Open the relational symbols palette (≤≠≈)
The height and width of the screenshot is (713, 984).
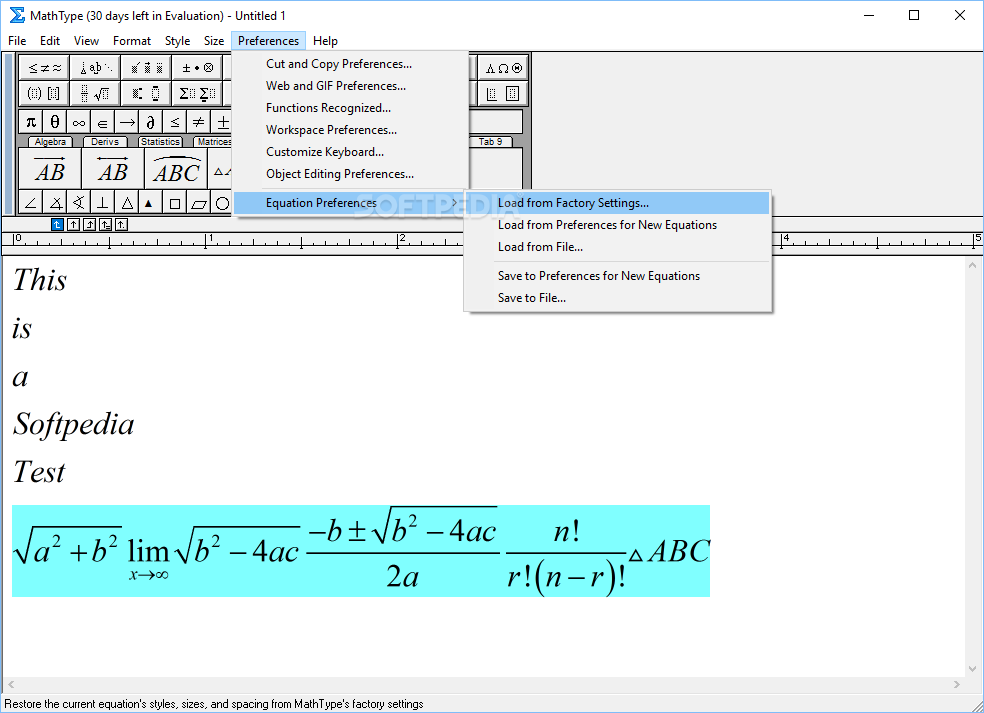(x=44, y=68)
